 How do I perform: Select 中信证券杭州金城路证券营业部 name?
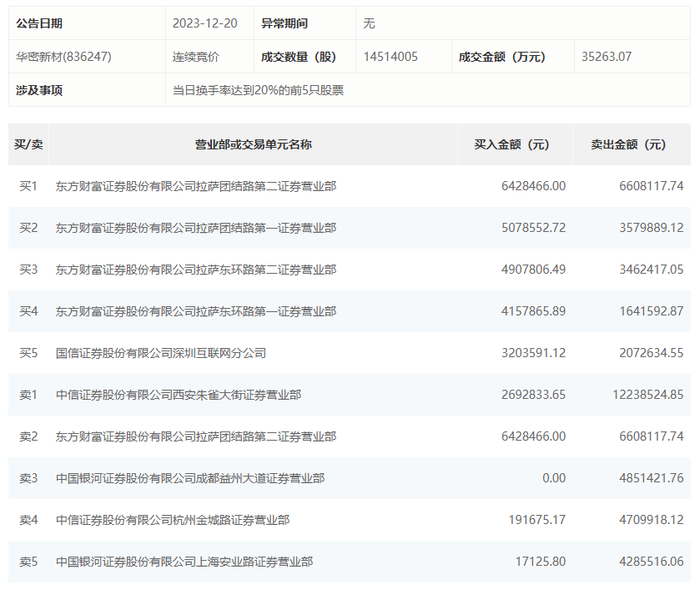pyautogui.click(x=173, y=520)
